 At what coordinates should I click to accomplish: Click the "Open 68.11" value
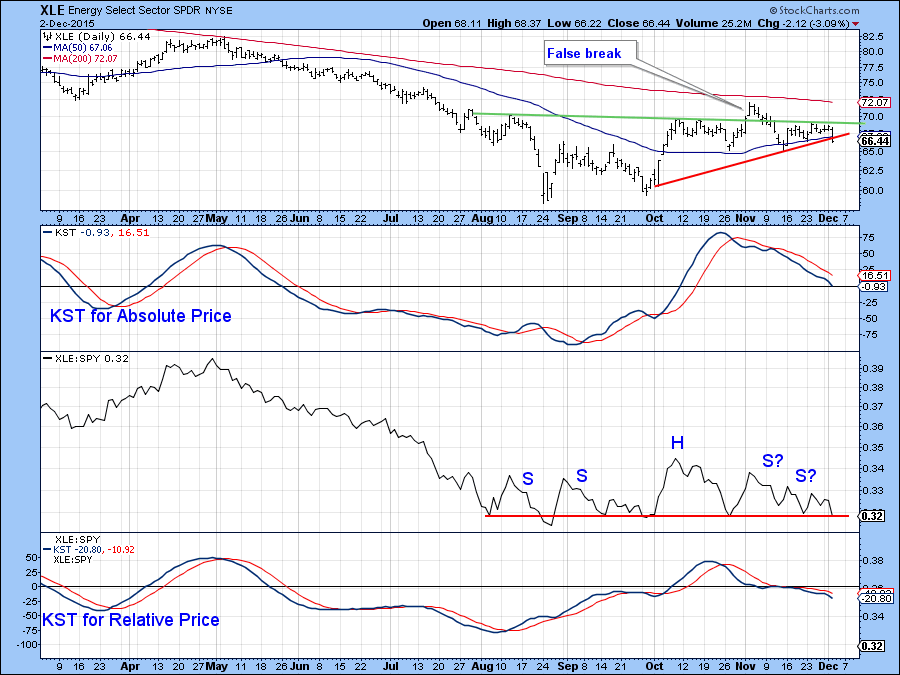453,24
